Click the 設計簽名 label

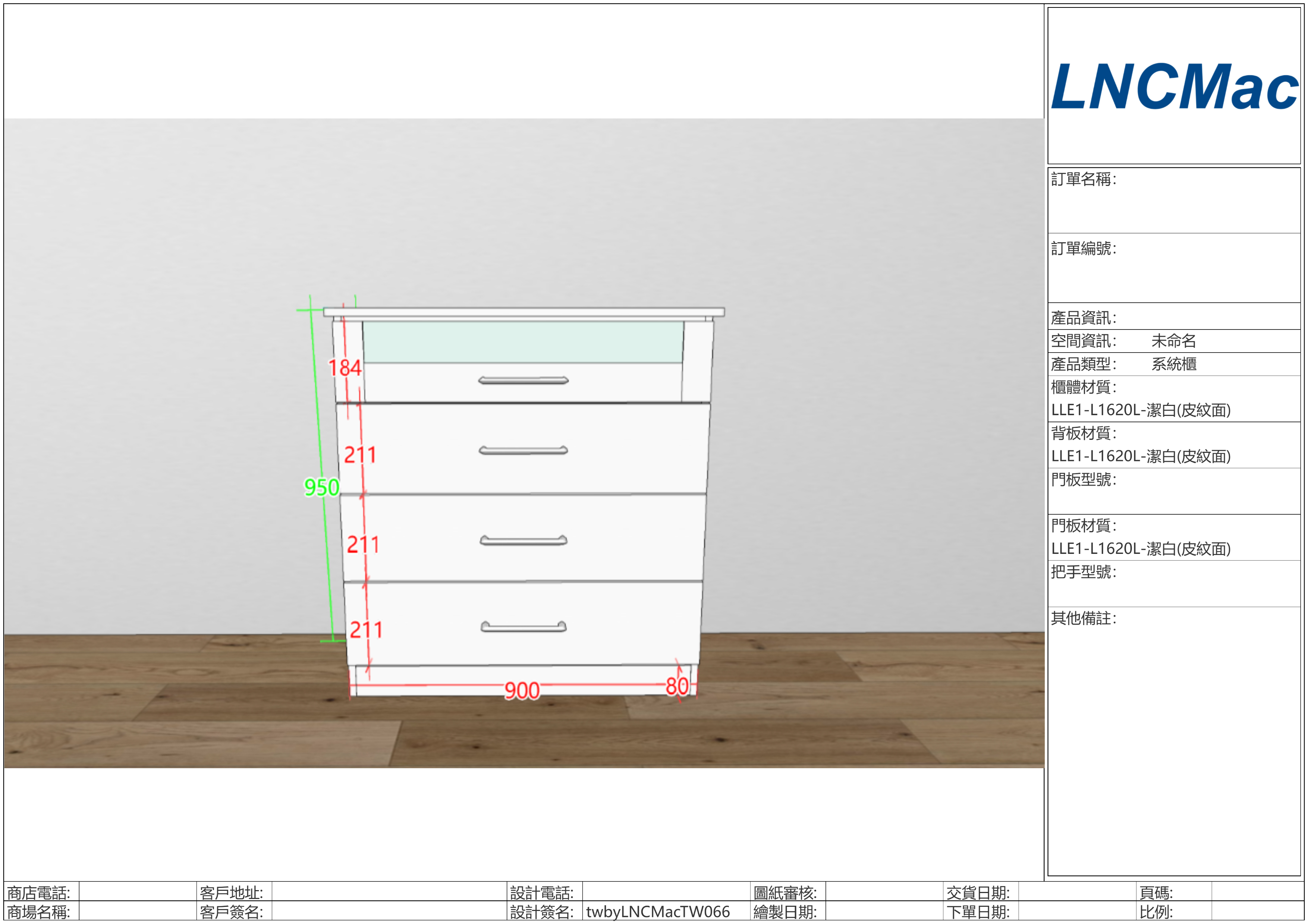click(542, 912)
